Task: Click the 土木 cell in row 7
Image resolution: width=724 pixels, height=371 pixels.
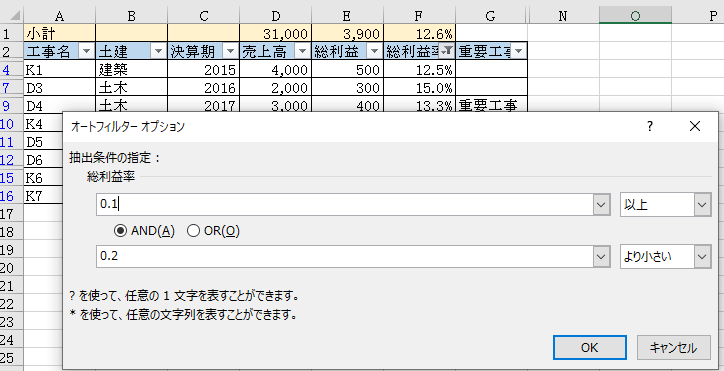Action: [132, 88]
